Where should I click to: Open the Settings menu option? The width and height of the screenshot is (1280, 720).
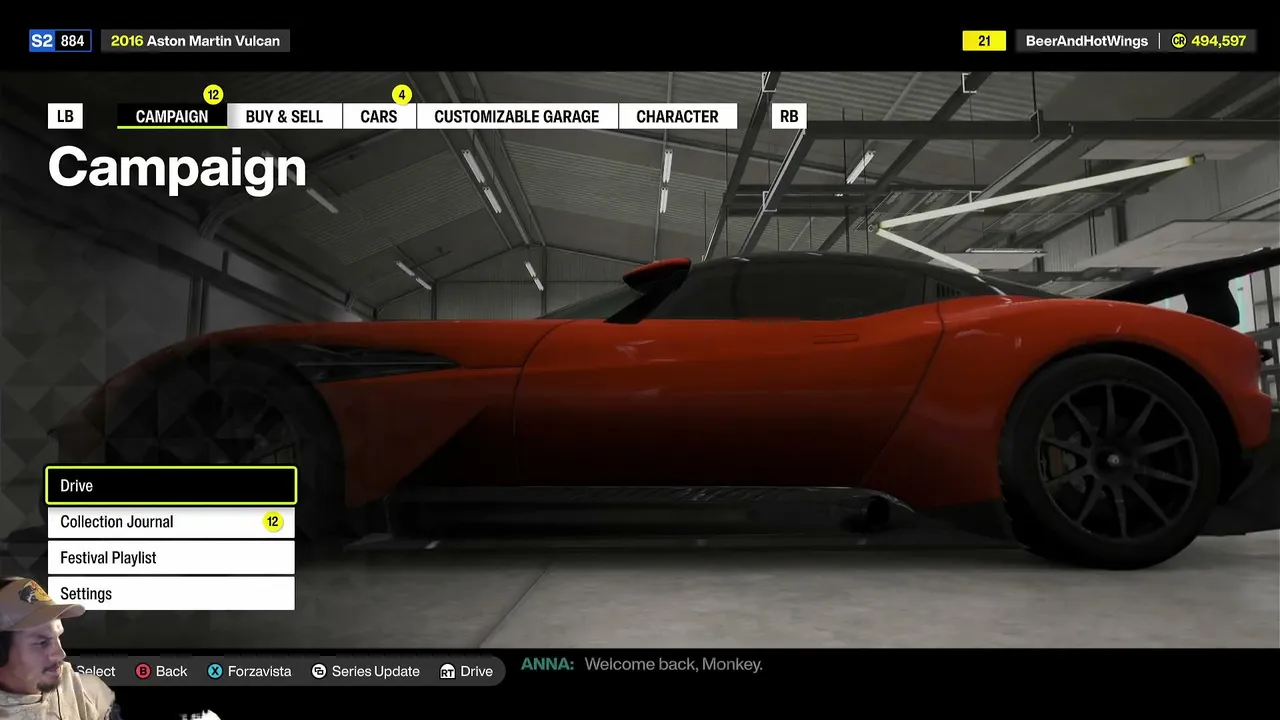[171, 594]
